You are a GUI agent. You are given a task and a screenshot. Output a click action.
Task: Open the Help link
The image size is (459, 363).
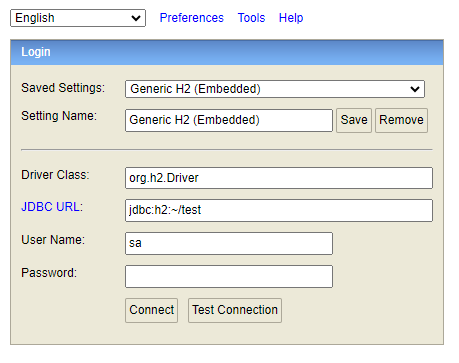pyautogui.click(x=291, y=18)
